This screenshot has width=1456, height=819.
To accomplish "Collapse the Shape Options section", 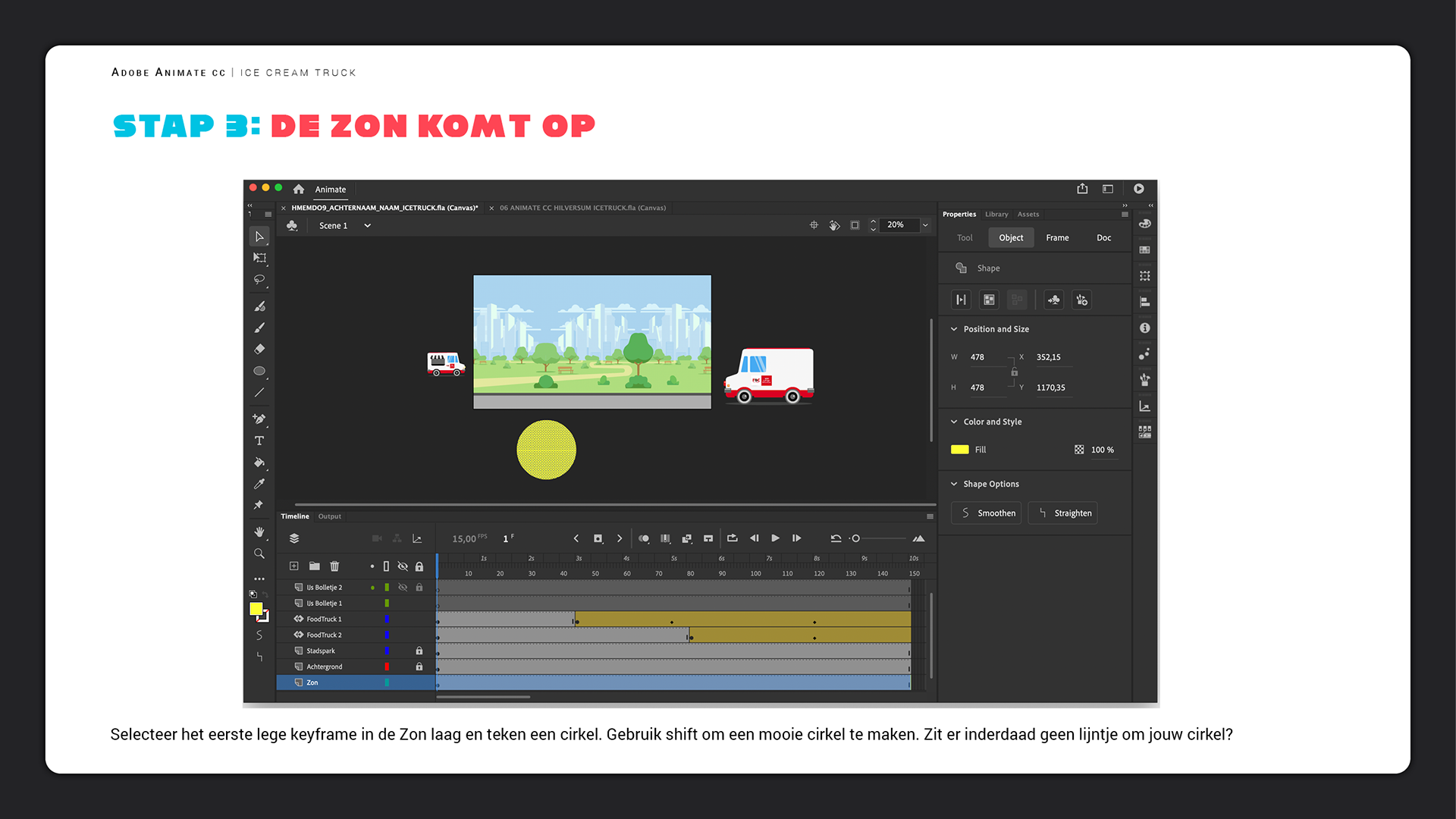I will tap(954, 484).
